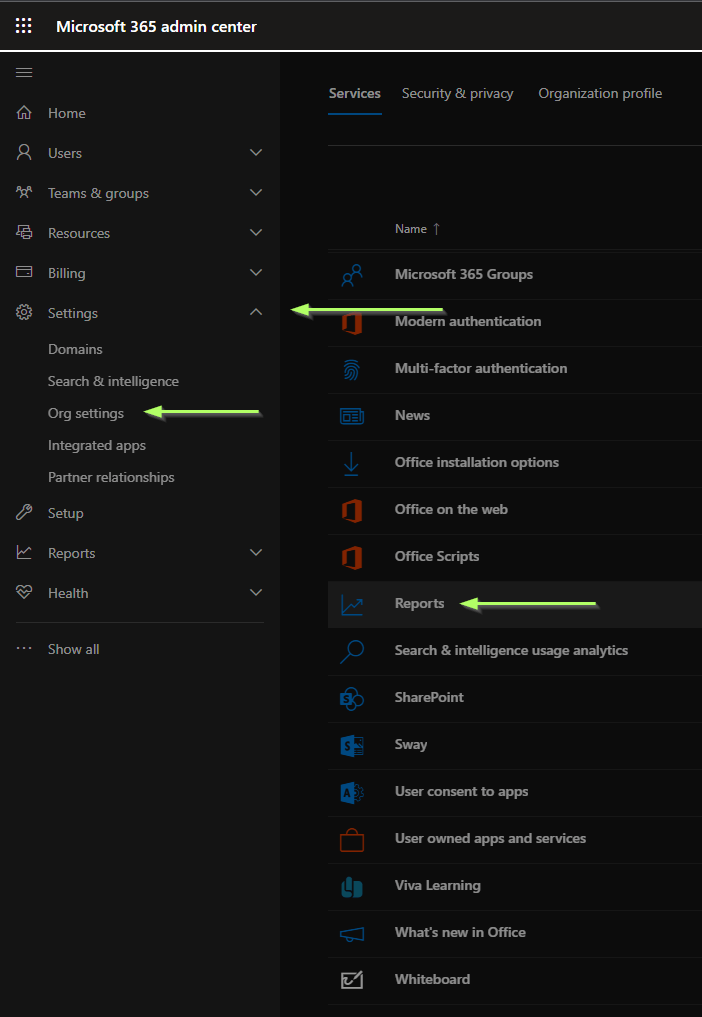
Task: Collapse navigation with the hamburger icon
Action: point(24,73)
